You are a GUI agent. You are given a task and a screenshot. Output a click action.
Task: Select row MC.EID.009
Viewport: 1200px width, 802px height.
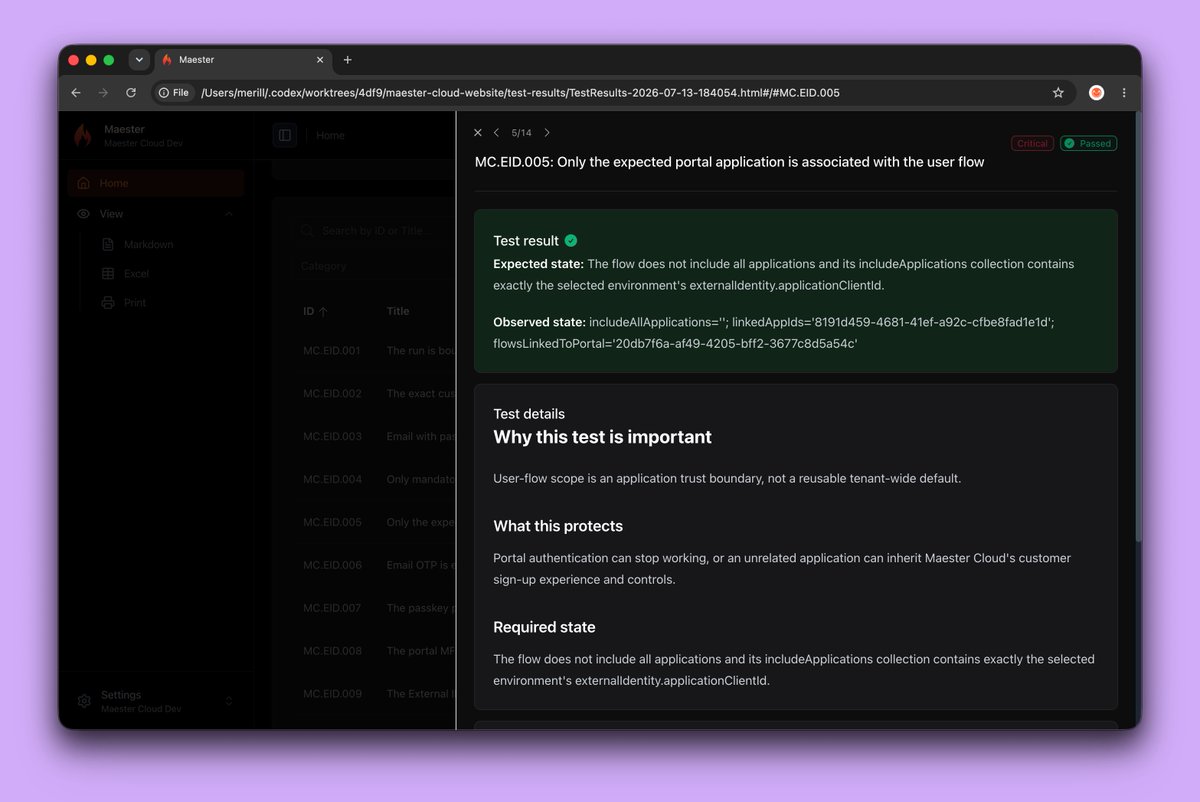tap(375, 693)
